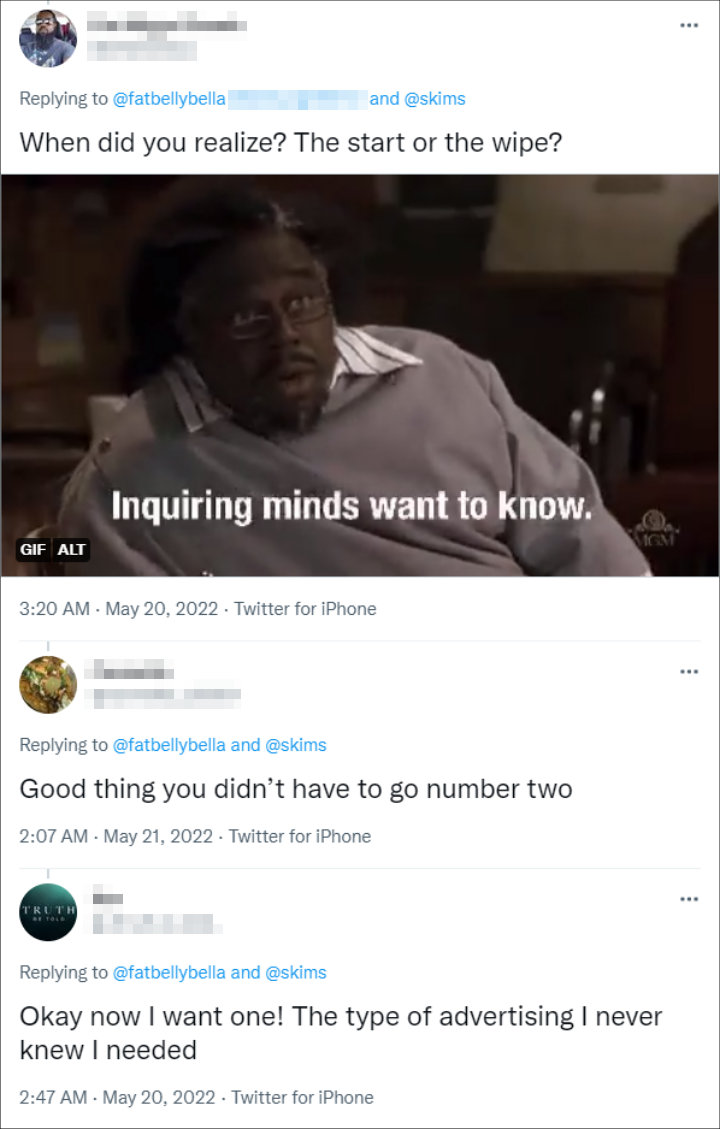
Task: Open @skims link in the second reply
Action: pyautogui.click(x=296, y=745)
